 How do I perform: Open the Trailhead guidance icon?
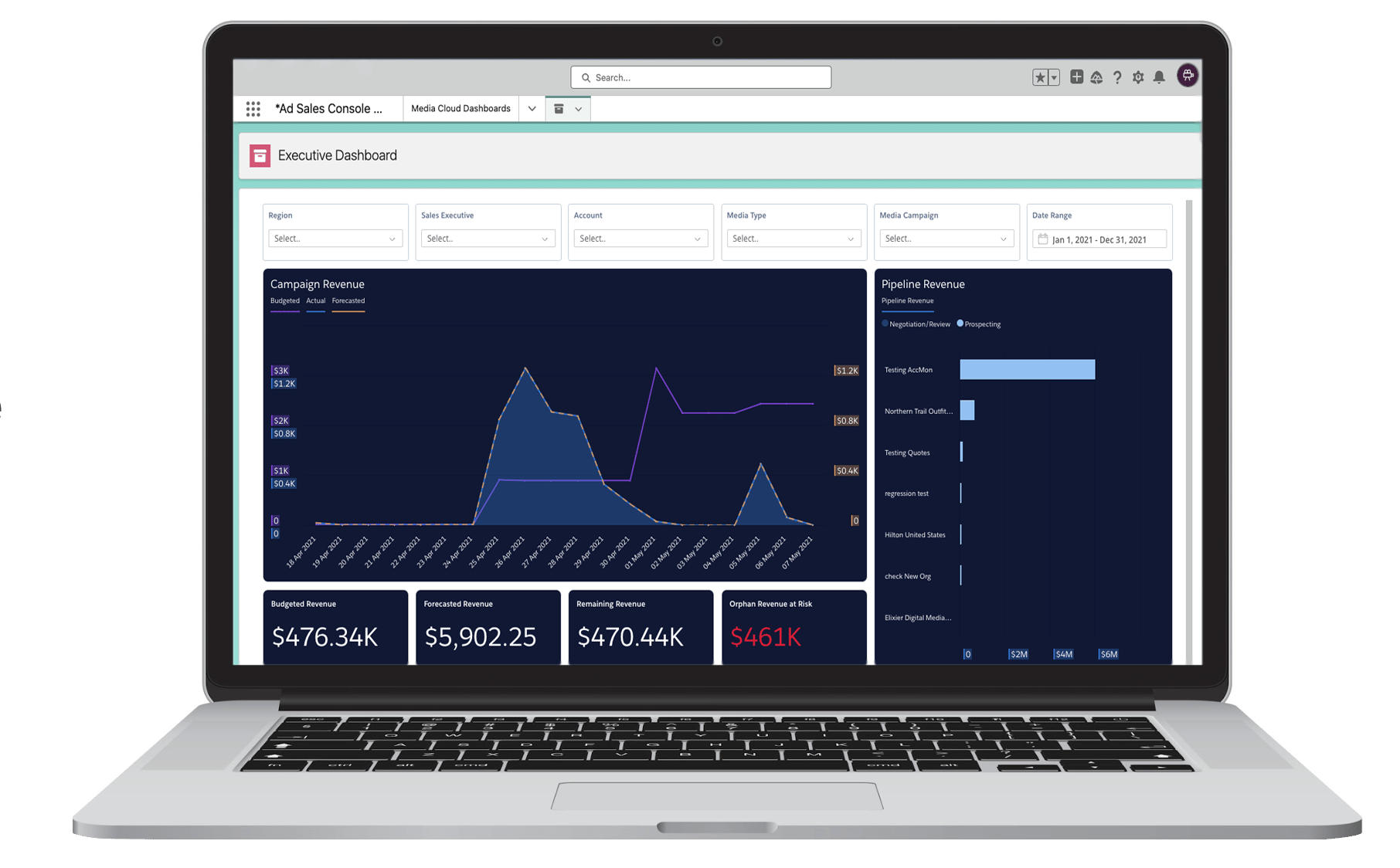tap(1096, 77)
